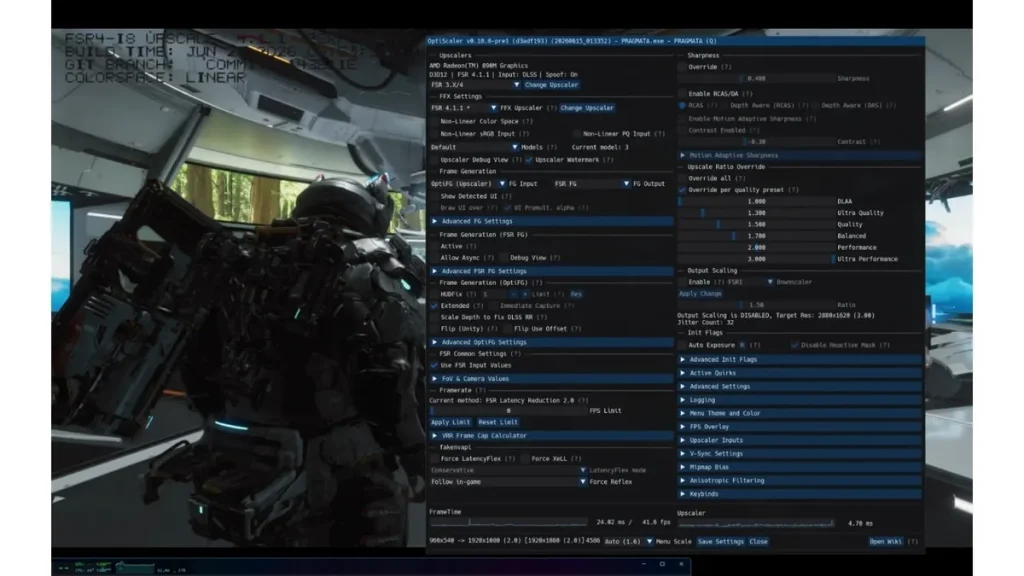Click the help marker beside FSR Common Settings

click(x=515, y=353)
